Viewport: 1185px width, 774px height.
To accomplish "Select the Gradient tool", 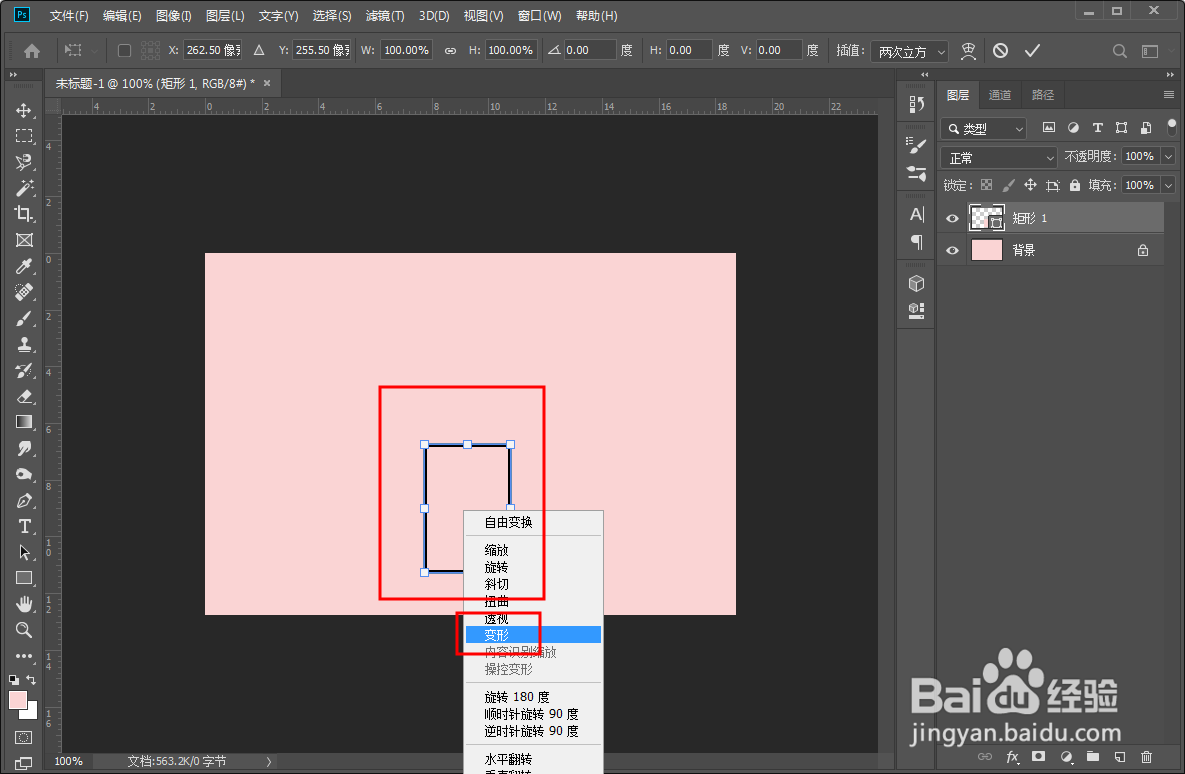I will [x=24, y=422].
